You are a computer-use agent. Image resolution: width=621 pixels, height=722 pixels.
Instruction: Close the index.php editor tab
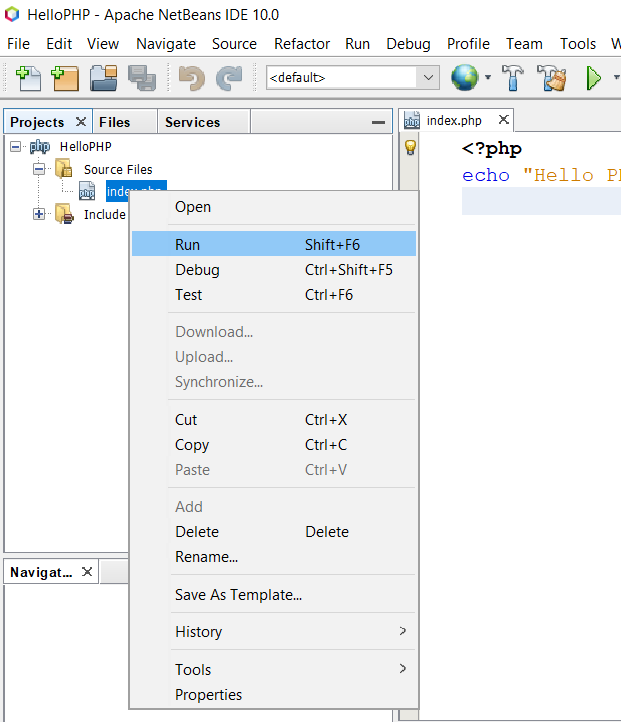[x=504, y=120]
